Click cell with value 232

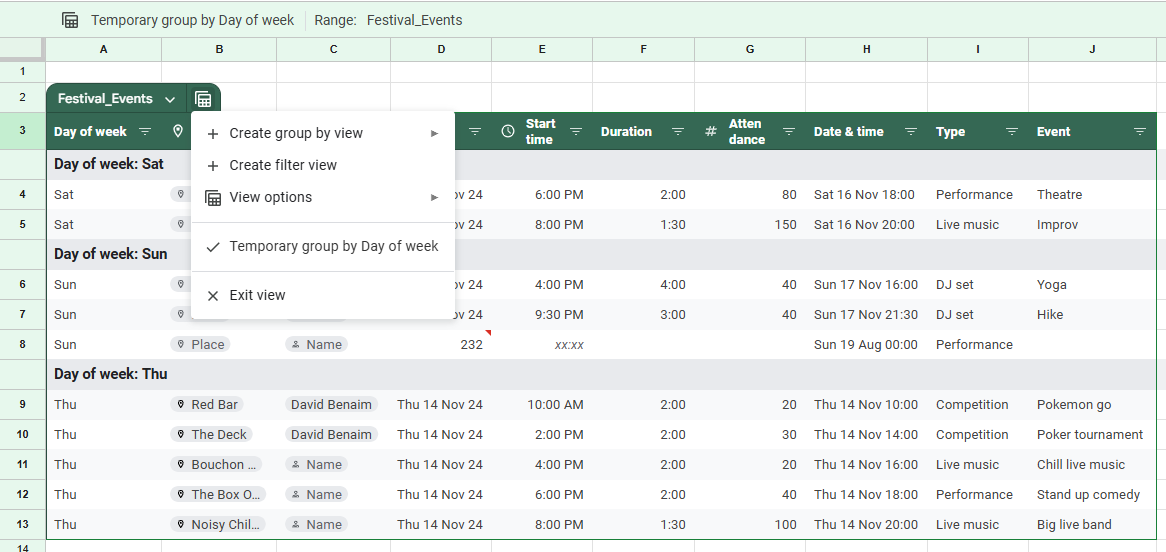click(x=440, y=344)
